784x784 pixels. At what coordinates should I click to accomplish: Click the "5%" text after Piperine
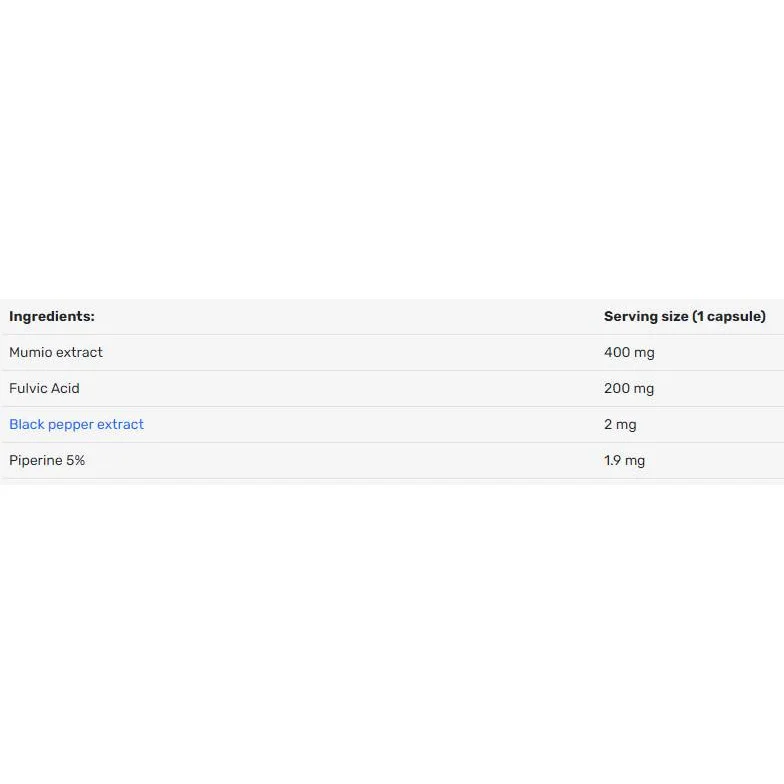tap(76, 460)
